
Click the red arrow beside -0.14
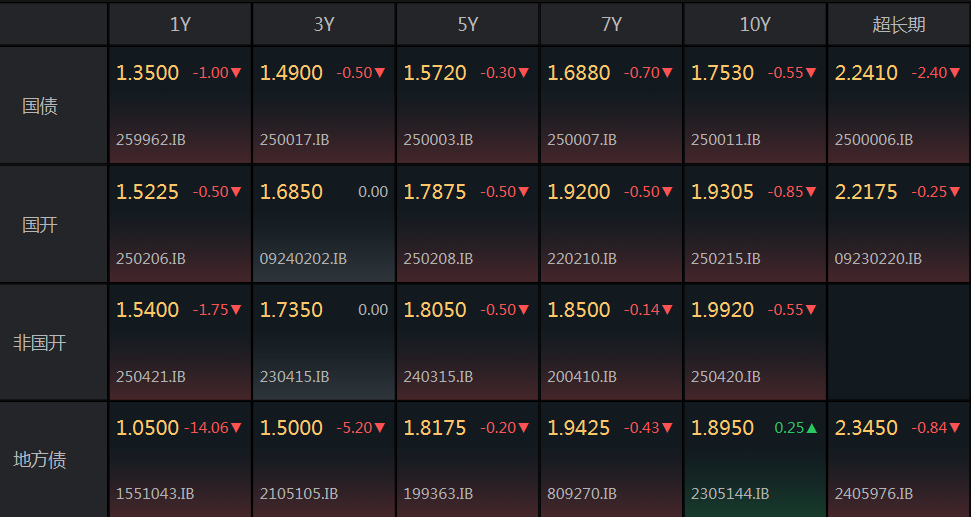pyautogui.click(x=668, y=310)
